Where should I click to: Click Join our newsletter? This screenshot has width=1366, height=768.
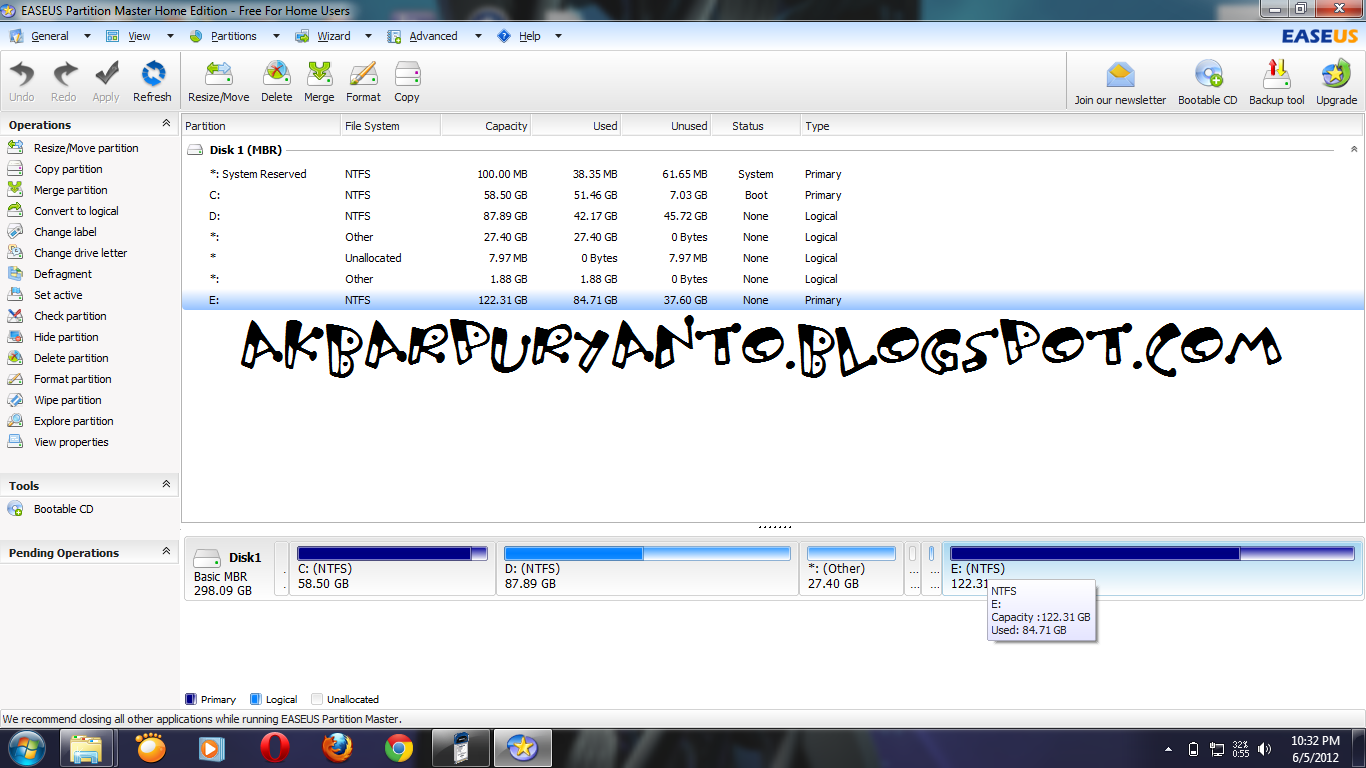click(1119, 80)
